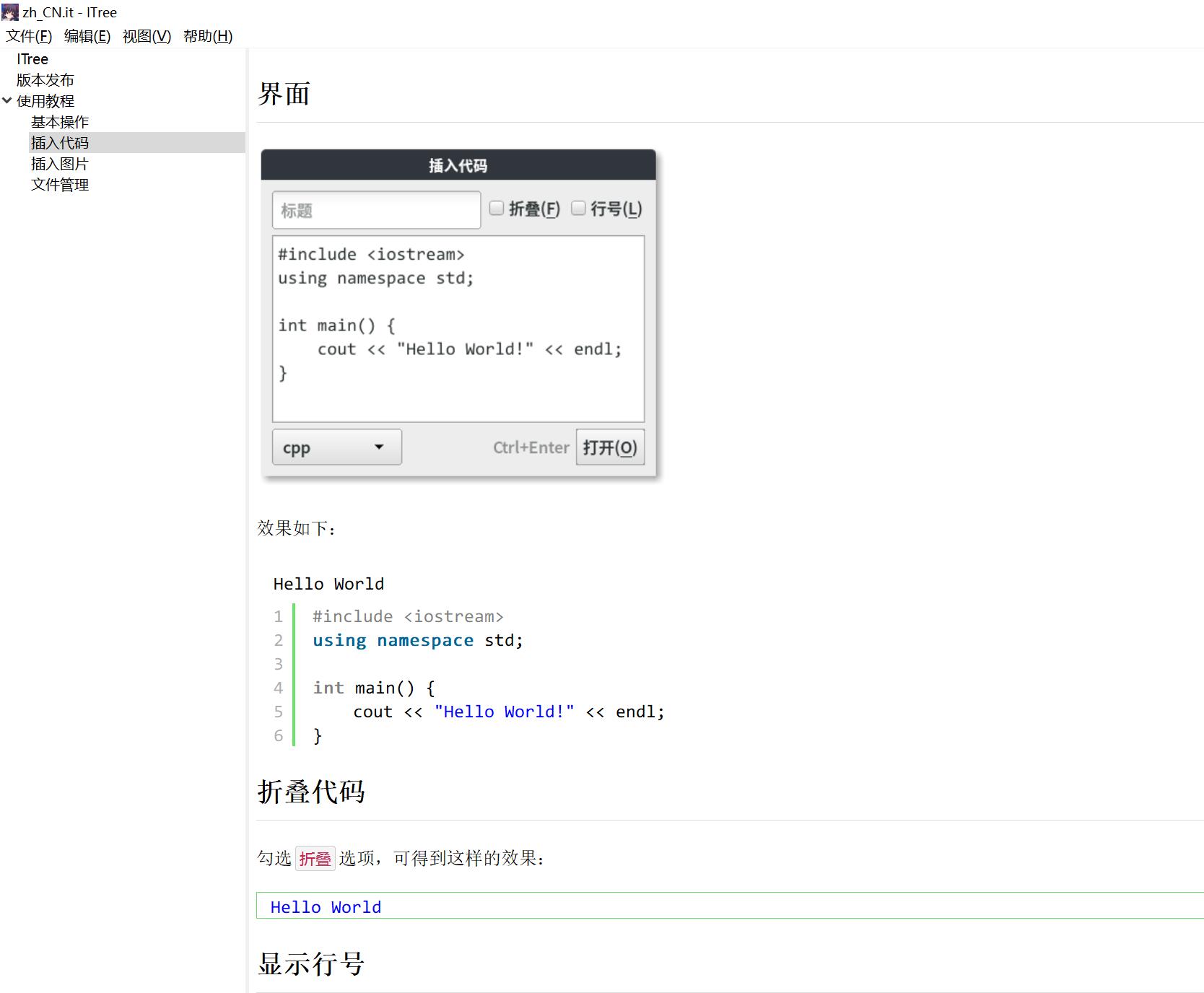Open the 视图(V) menu
Image resolution: width=1204 pixels, height=993 pixels.
point(146,35)
